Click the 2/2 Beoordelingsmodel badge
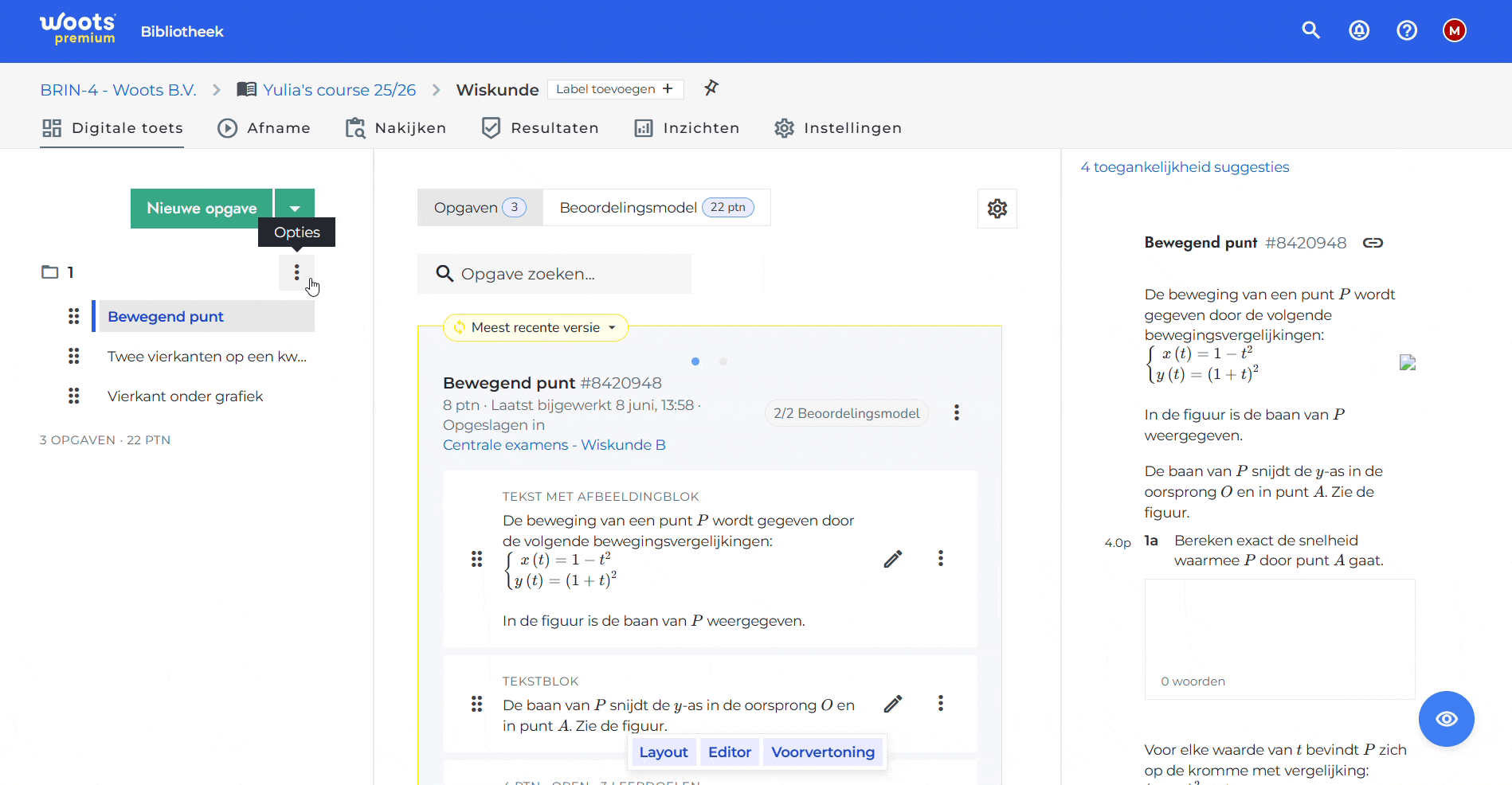The image size is (1512, 785). [x=846, y=413]
